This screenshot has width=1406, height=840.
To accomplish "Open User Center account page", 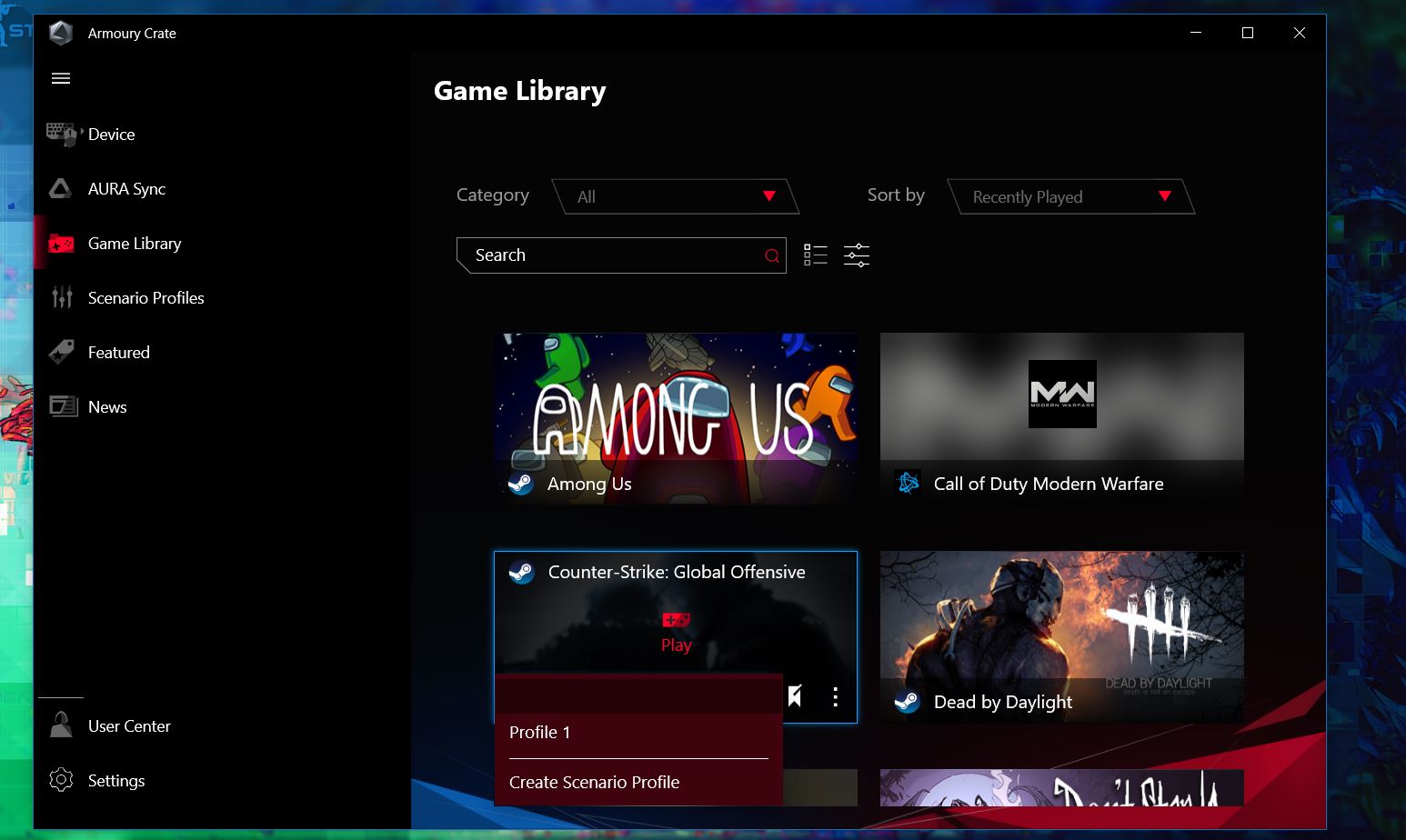I will coord(128,726).
